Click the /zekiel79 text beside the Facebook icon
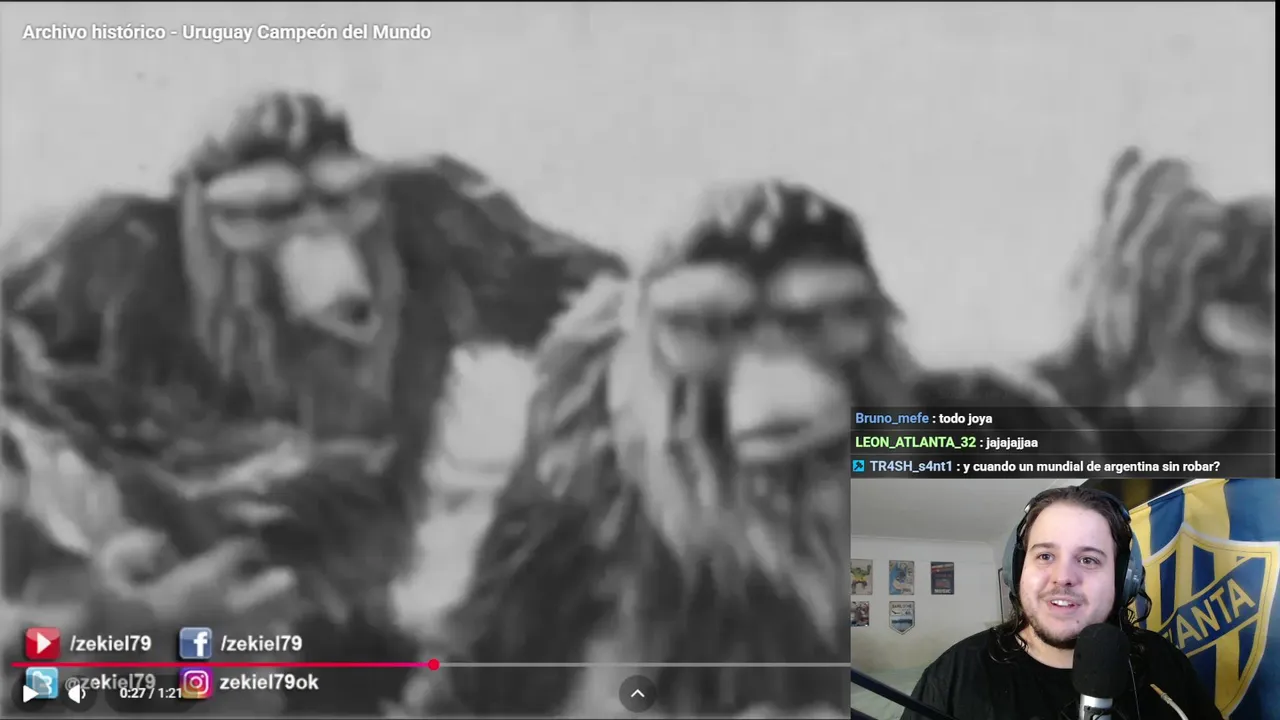Image resolution: width=1280 pixels, height=720 pixels. click(261, 643)
